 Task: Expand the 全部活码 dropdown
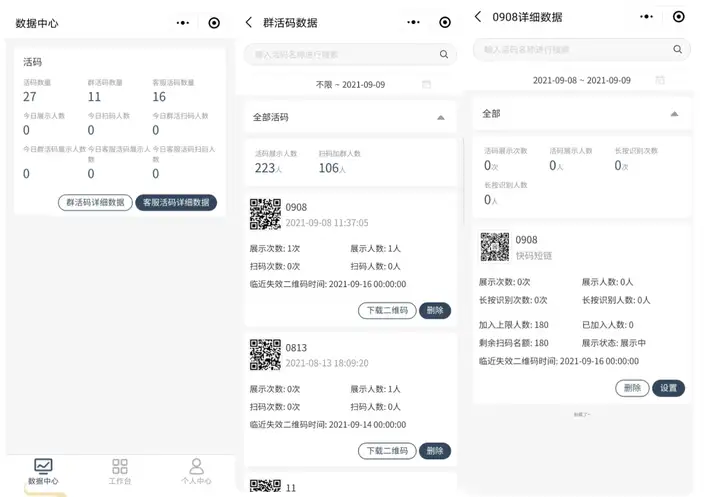350,117
